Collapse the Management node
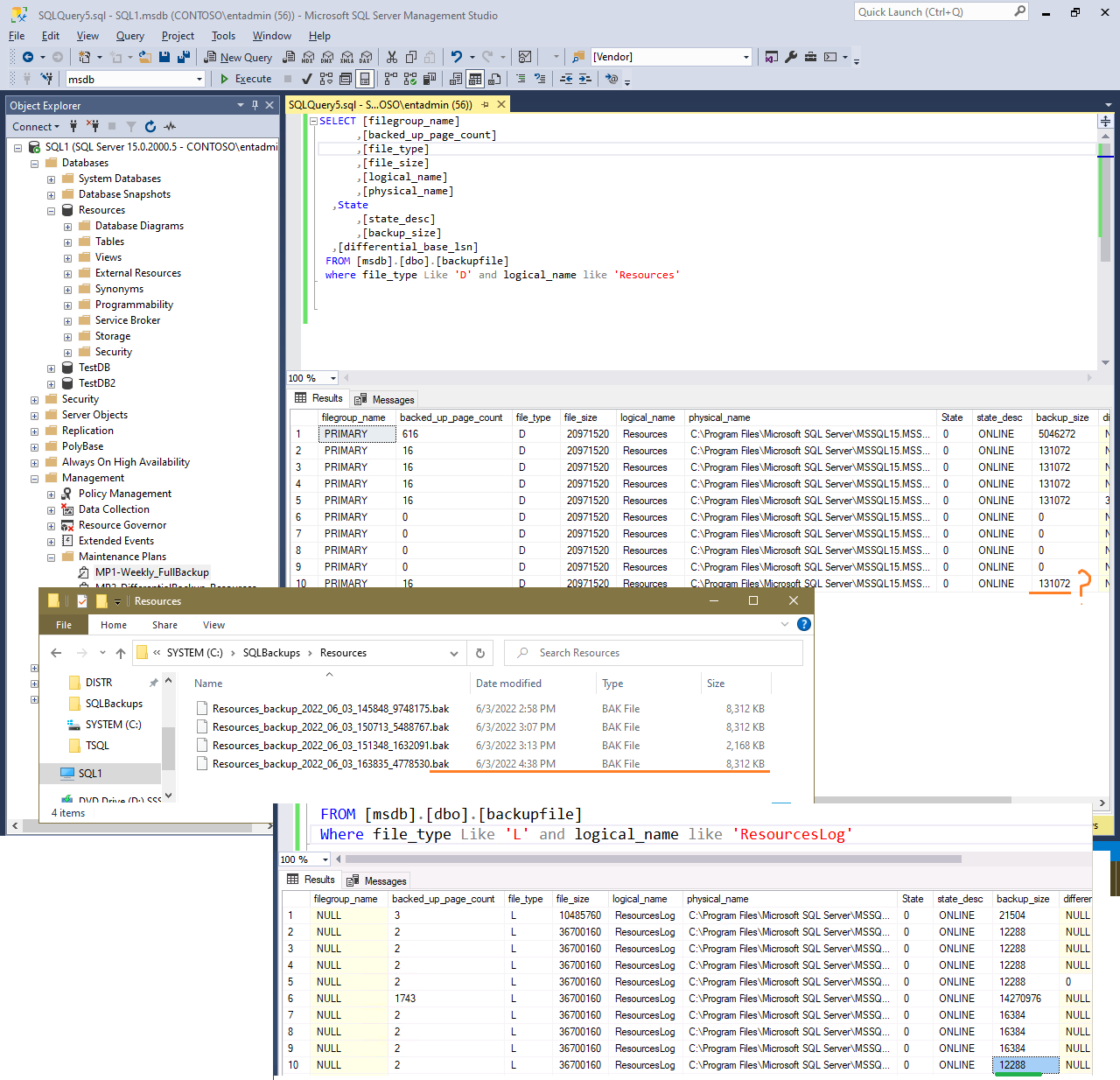Viewport: 1120px width, 1080px height. [34, 479]
